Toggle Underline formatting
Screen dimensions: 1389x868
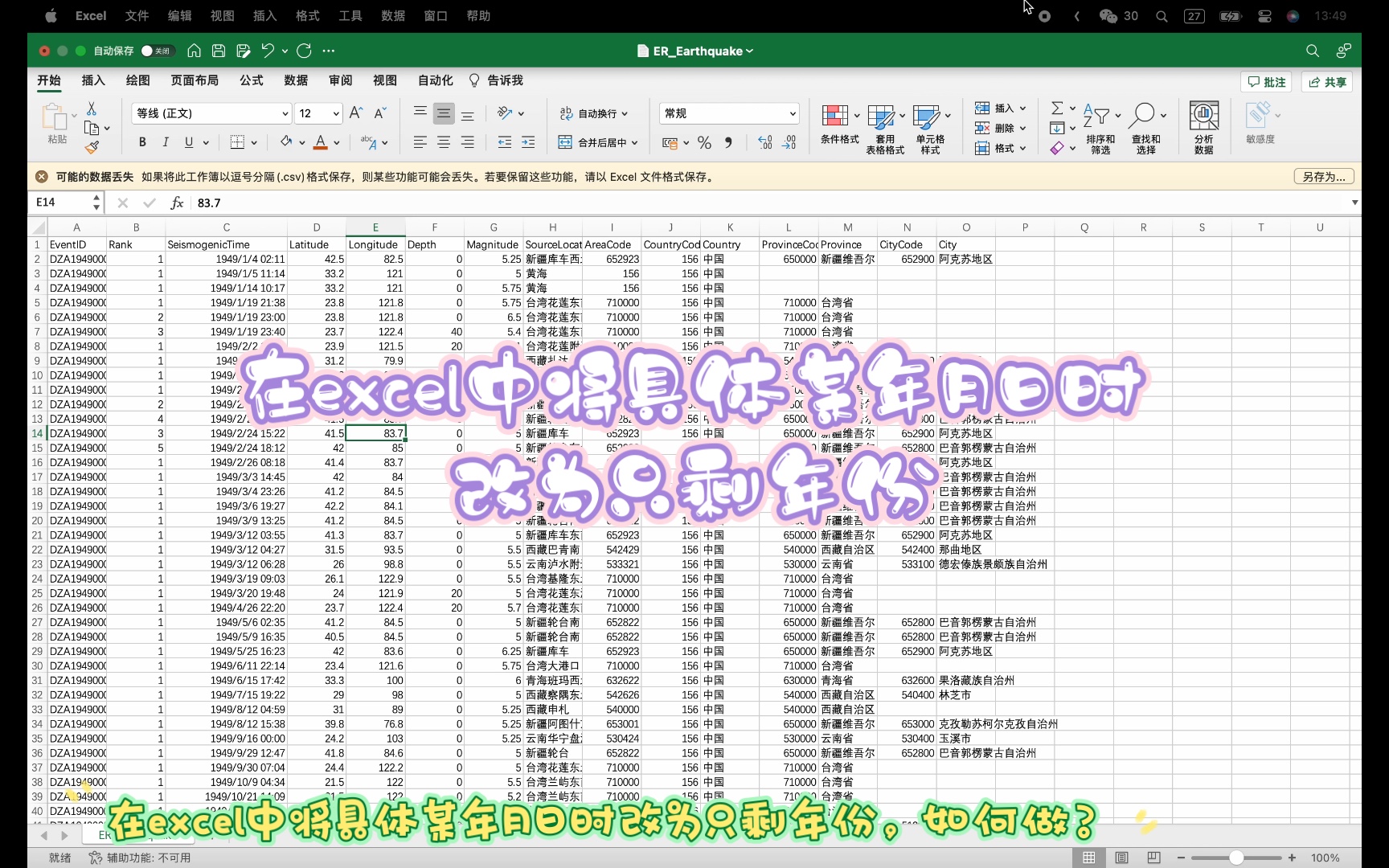189,142
